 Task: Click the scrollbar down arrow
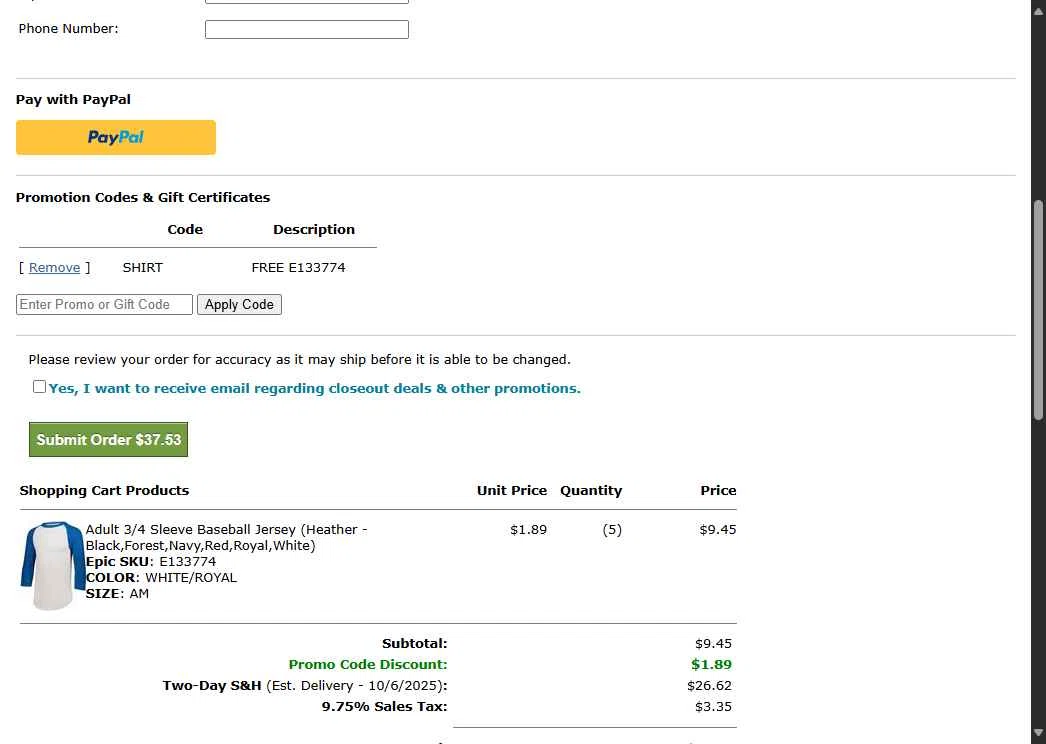point(1038,735)
